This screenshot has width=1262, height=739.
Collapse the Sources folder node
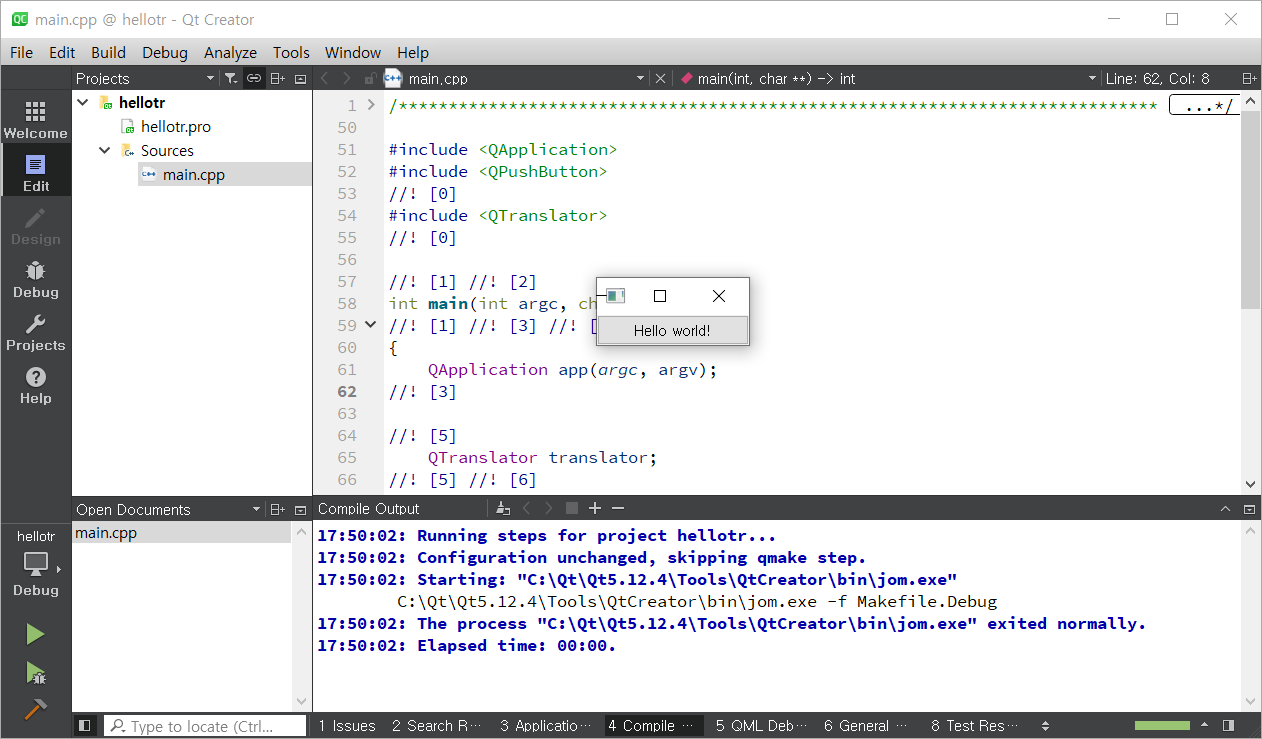click(104, 150)
